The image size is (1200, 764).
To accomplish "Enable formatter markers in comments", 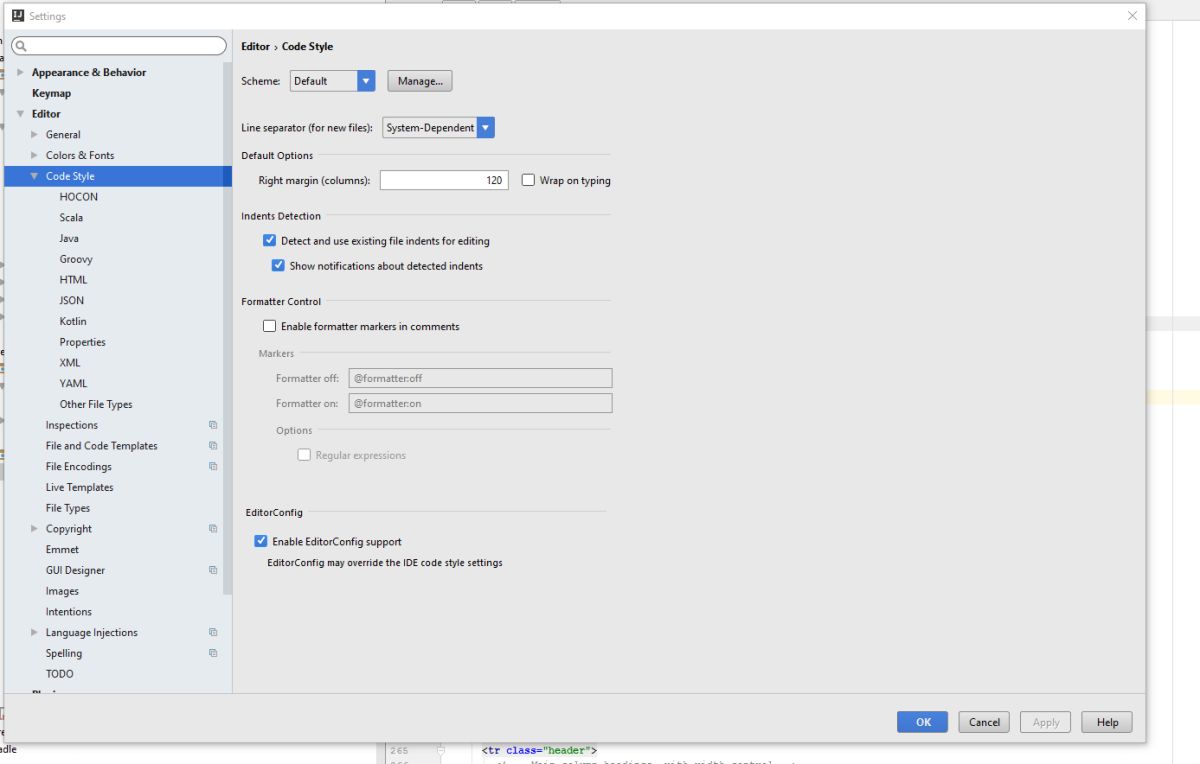I will pos(269,326).
